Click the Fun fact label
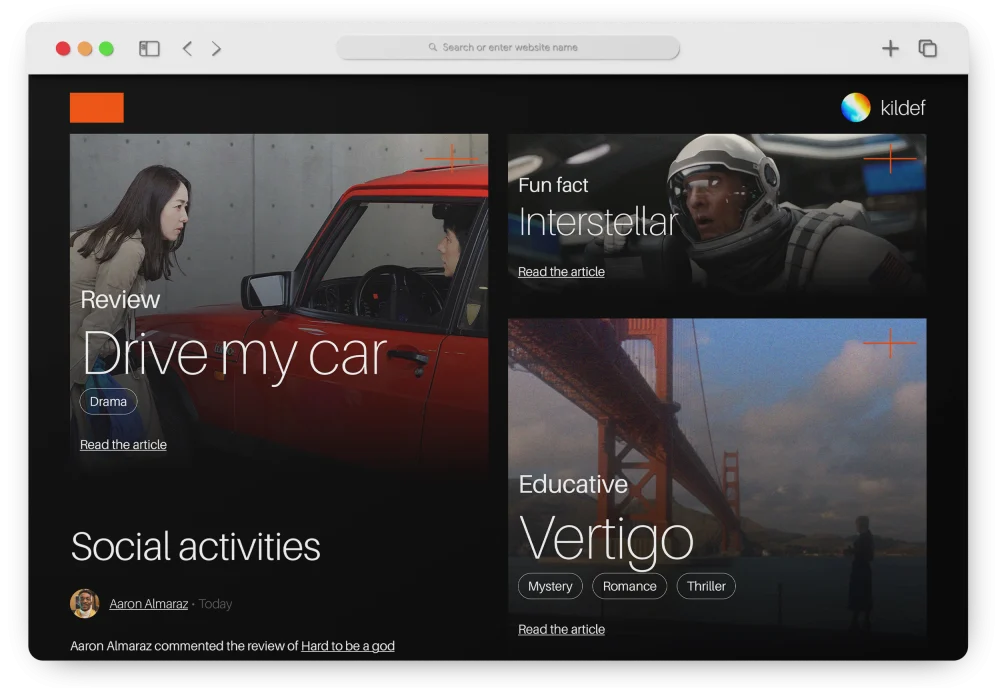 tap(553, 185)
